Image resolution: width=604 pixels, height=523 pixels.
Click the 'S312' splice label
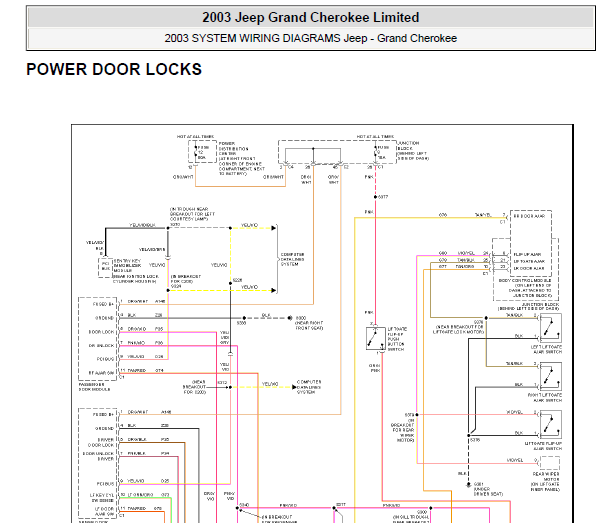pyautogui.click(x=222, y=382)
